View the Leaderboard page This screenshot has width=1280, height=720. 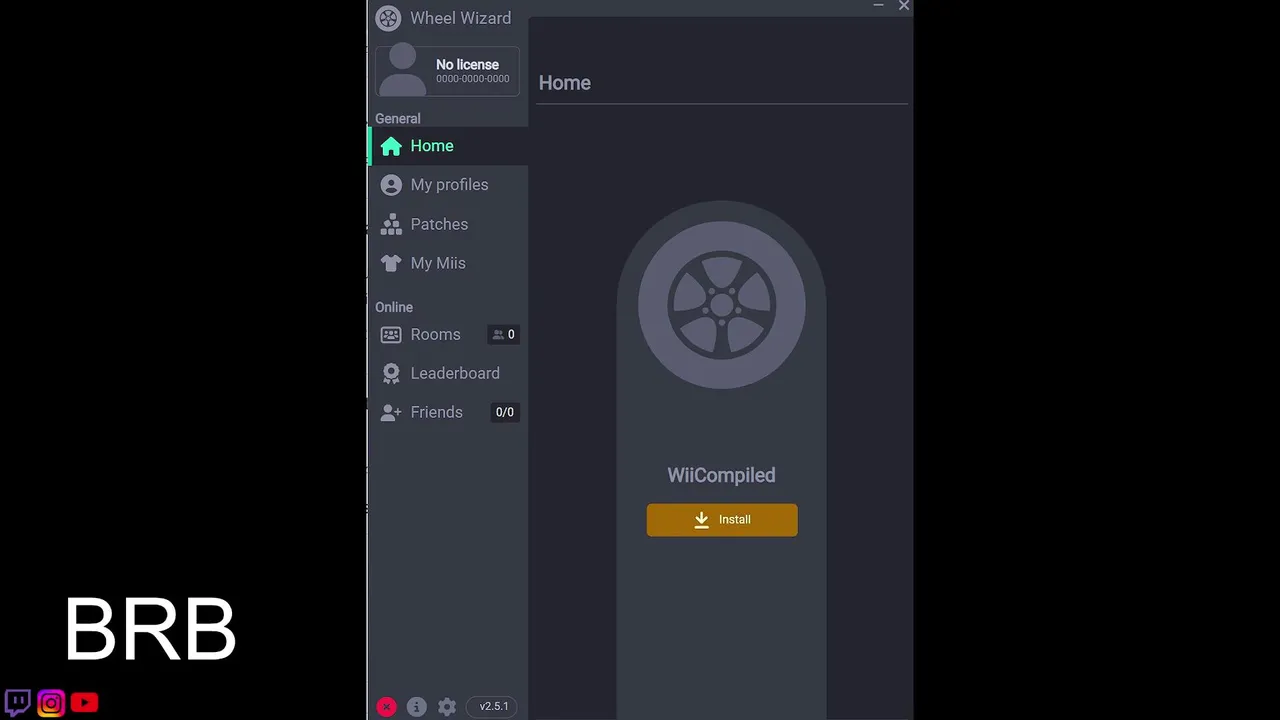[x=448, y=373]
